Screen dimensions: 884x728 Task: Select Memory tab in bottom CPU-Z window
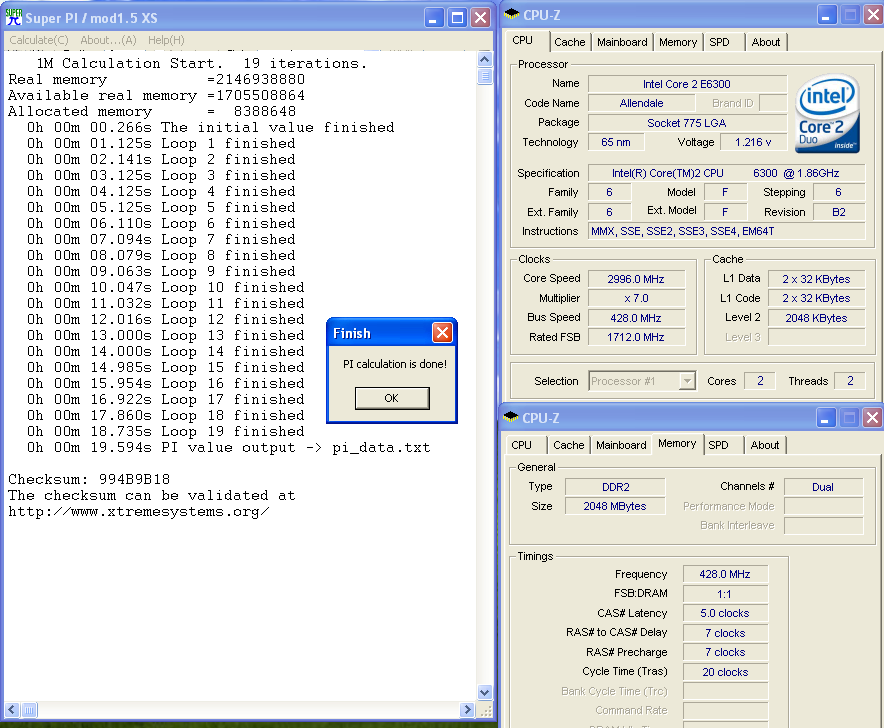tap(677, 444)
